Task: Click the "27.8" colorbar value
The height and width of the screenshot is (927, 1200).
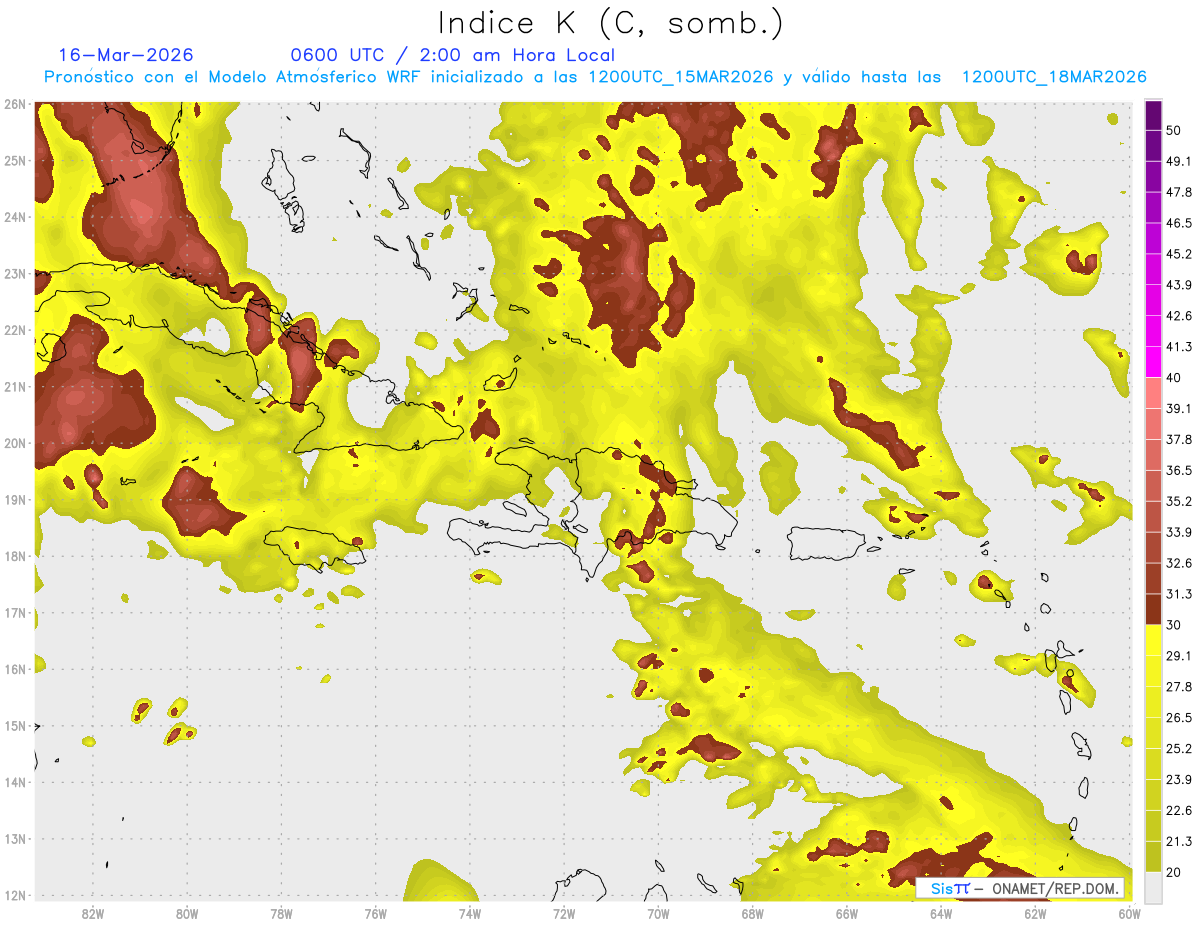Action: (x=1179, y=687)
